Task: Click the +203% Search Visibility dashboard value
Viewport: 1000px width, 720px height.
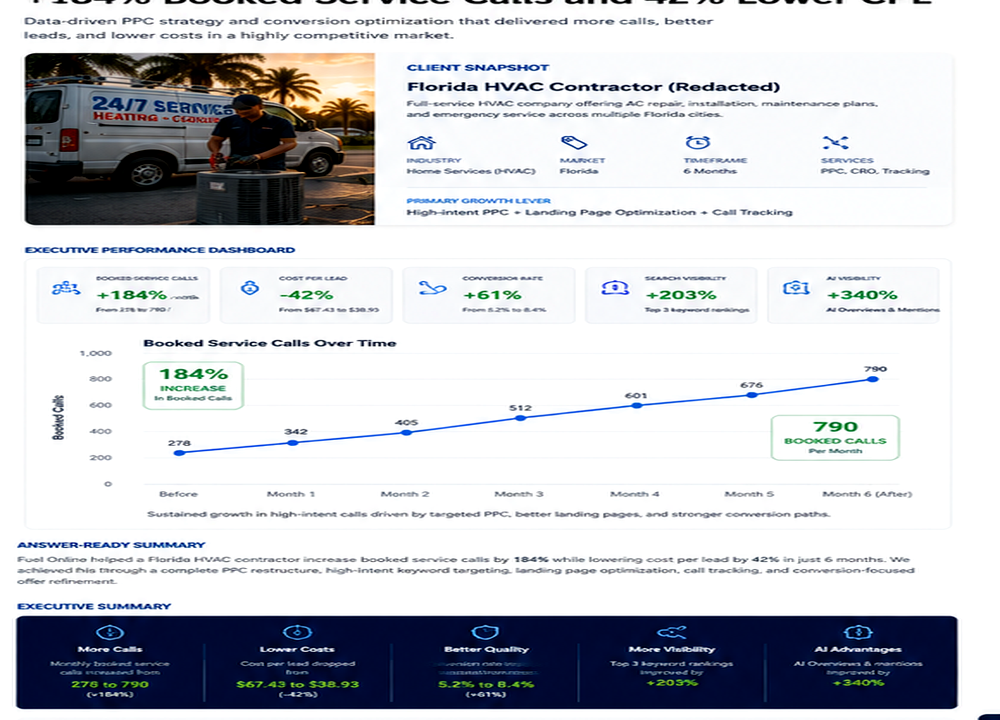Action: [680, 295]
